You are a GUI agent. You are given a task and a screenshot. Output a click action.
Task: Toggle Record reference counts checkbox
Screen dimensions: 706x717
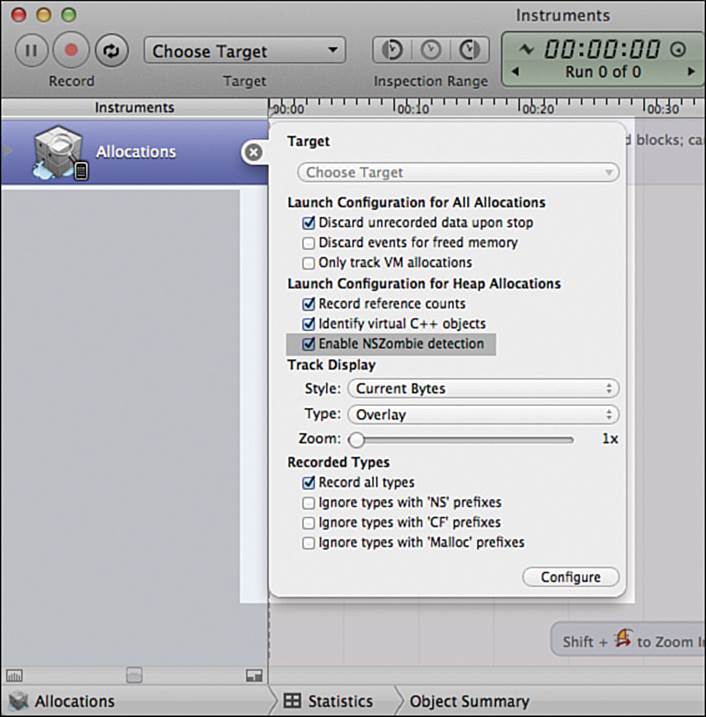(309, 304)
